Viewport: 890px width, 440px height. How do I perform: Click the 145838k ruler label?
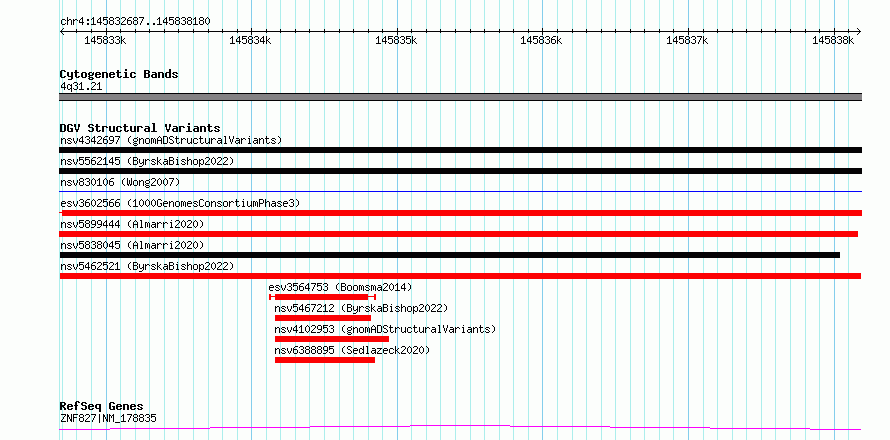833,41
